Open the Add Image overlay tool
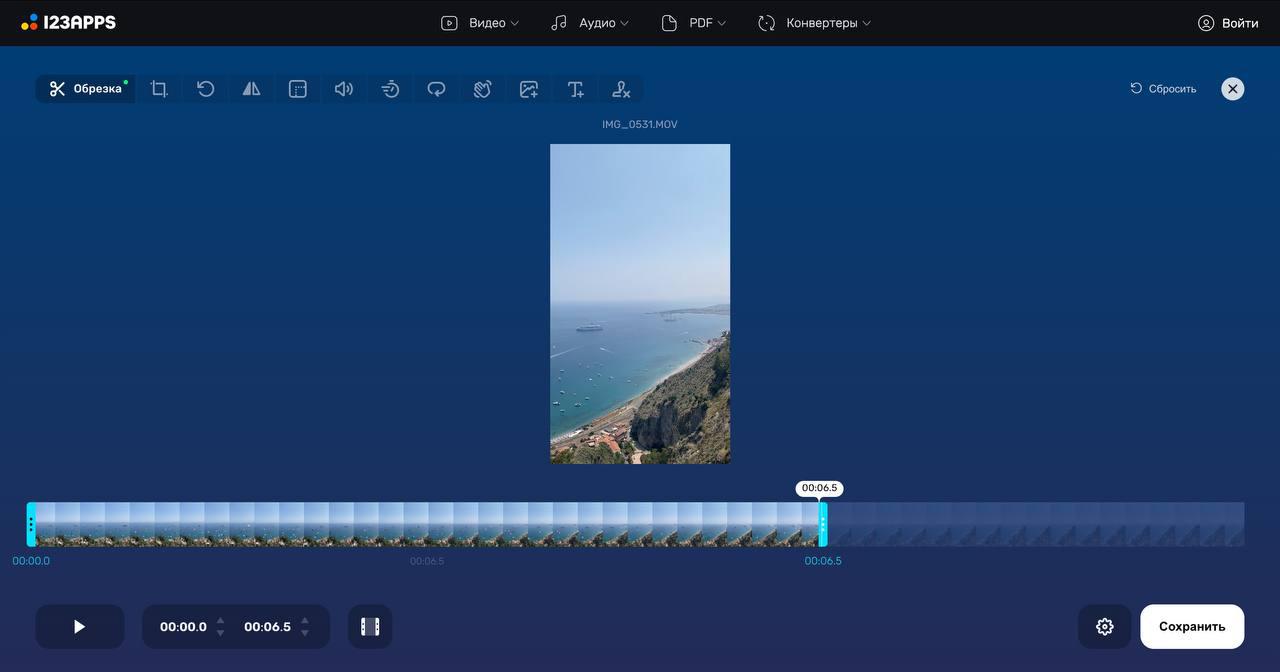The width and height of the screenshot is (1280, 672). point(528,88)
